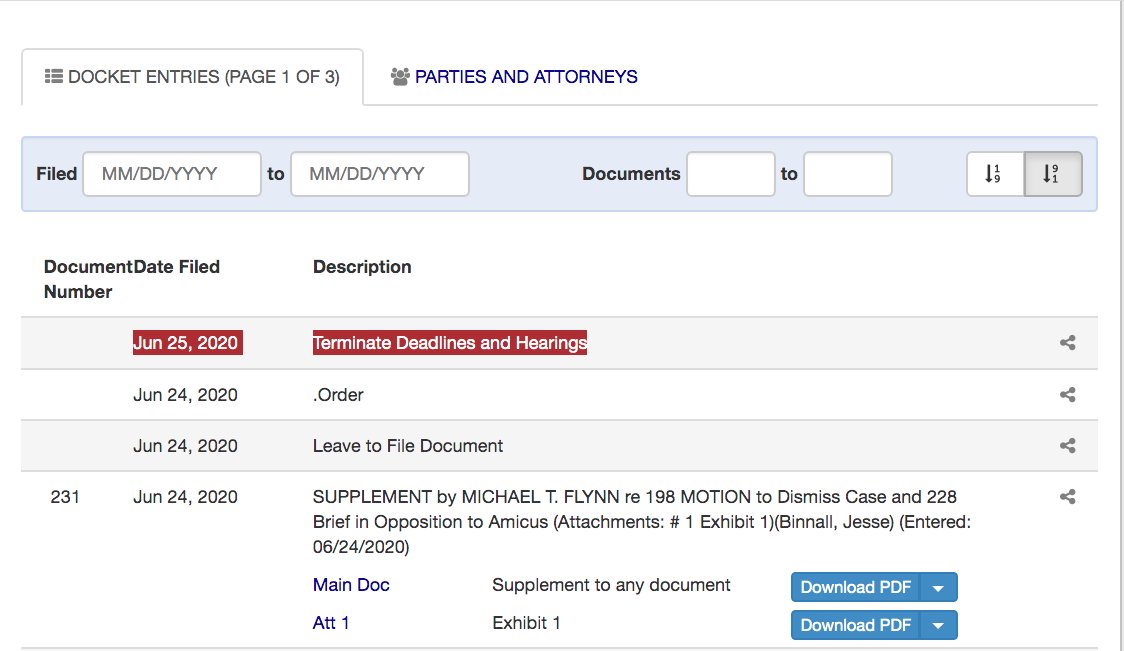
Task: Switch to Parties and Attorneys tab
Action: pyautogui.click(x=514, y=77)
